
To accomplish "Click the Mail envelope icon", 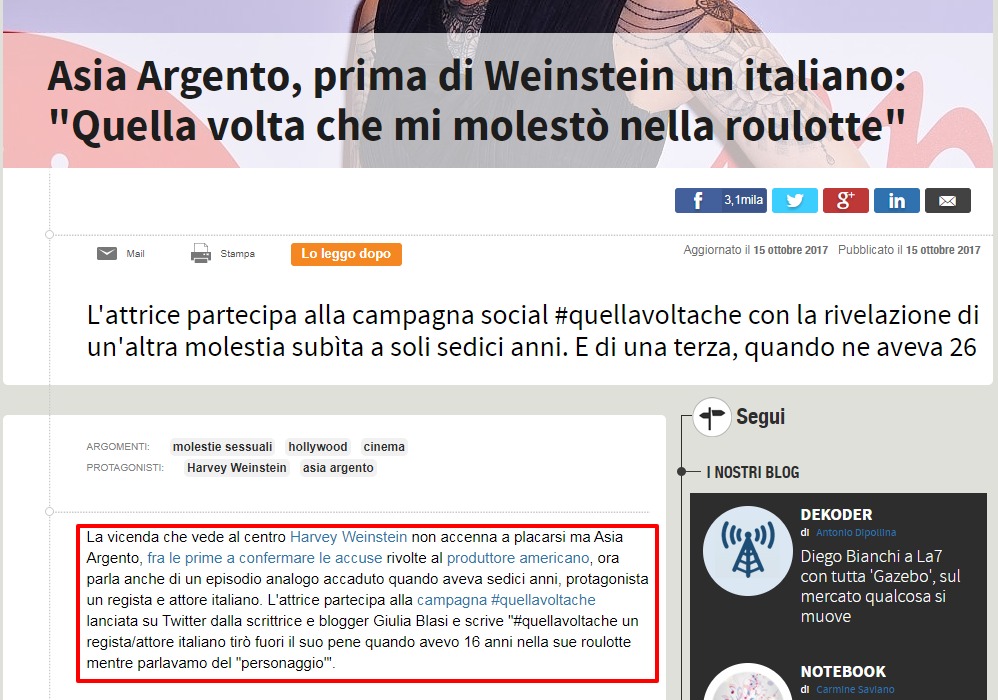I will click(107, 253).
